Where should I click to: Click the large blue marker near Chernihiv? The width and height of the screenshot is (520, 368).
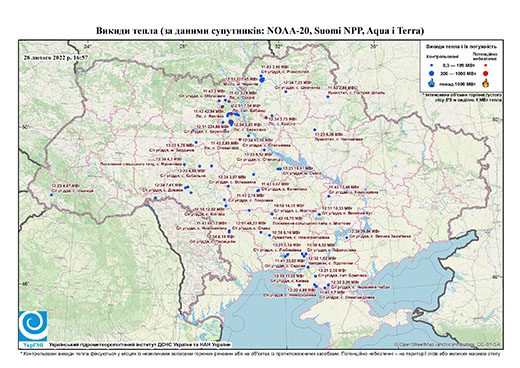[262, 79]
